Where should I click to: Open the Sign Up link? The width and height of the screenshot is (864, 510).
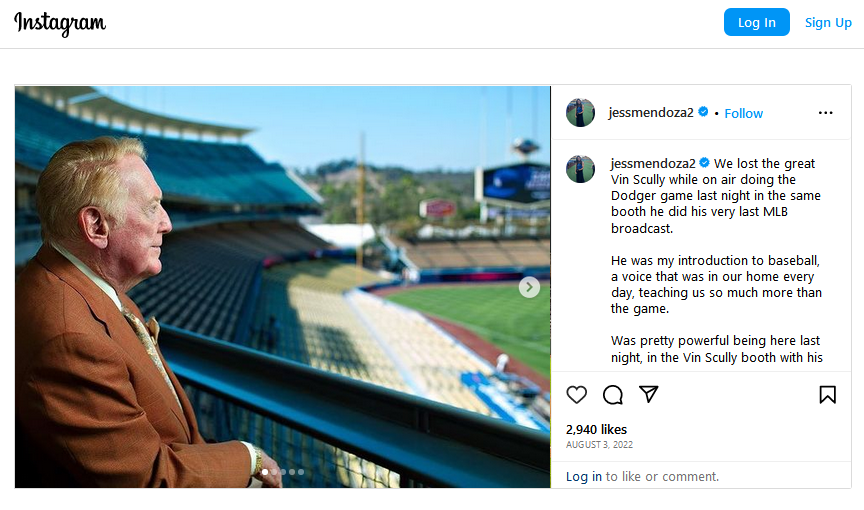pyautogui.click(x=828, y=22)
